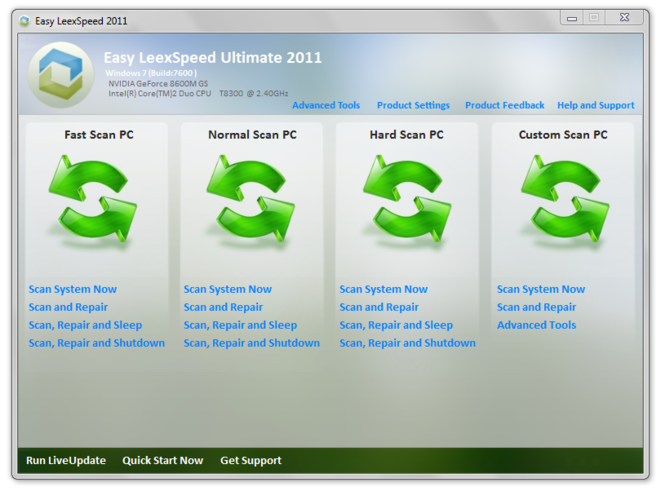Select Scan, Repair and Sleep under Fast Scan
This screenshot has width=665, height=491.
tap(85, 325)
